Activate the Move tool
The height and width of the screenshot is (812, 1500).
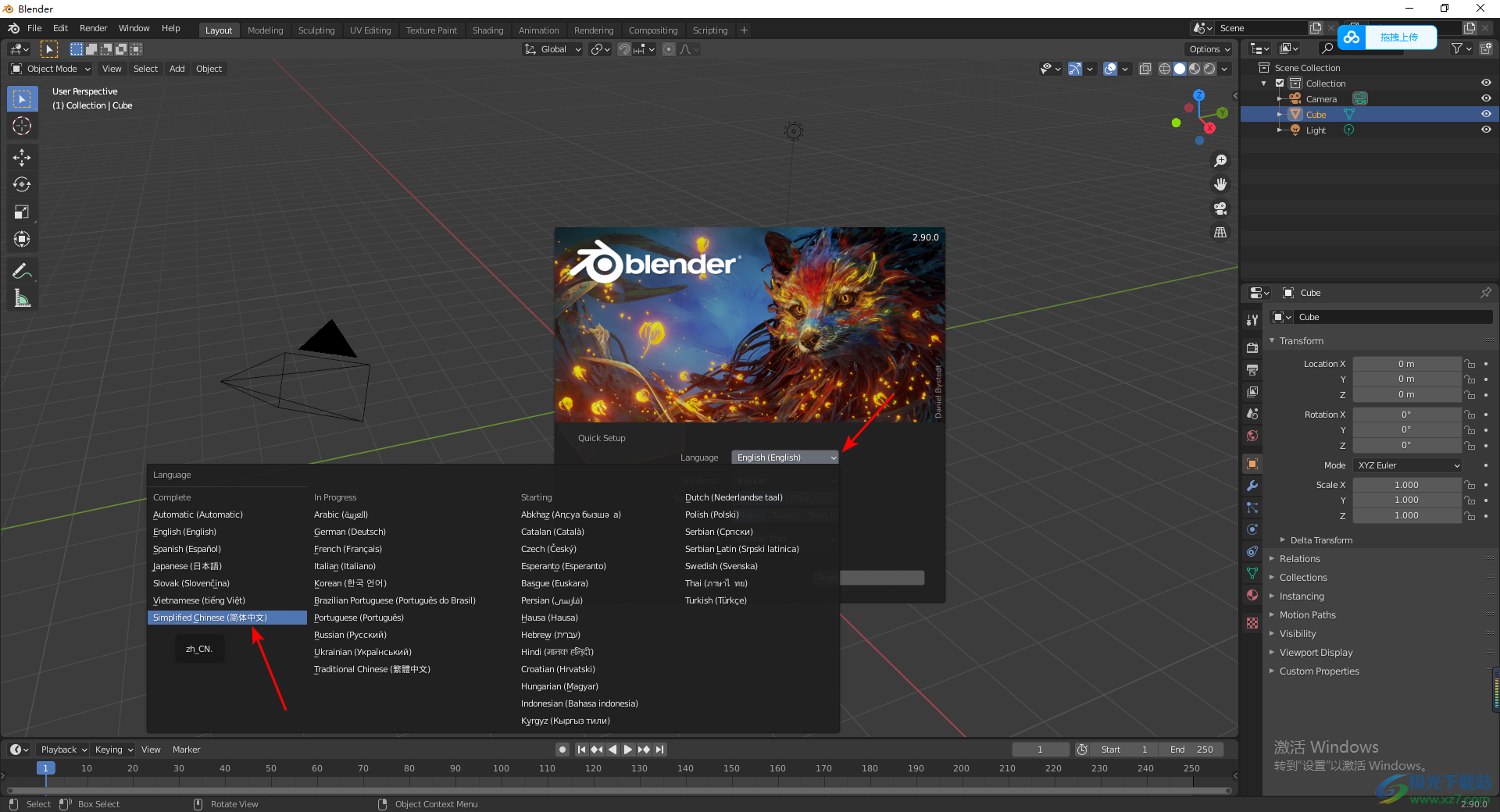pos(22,157)
